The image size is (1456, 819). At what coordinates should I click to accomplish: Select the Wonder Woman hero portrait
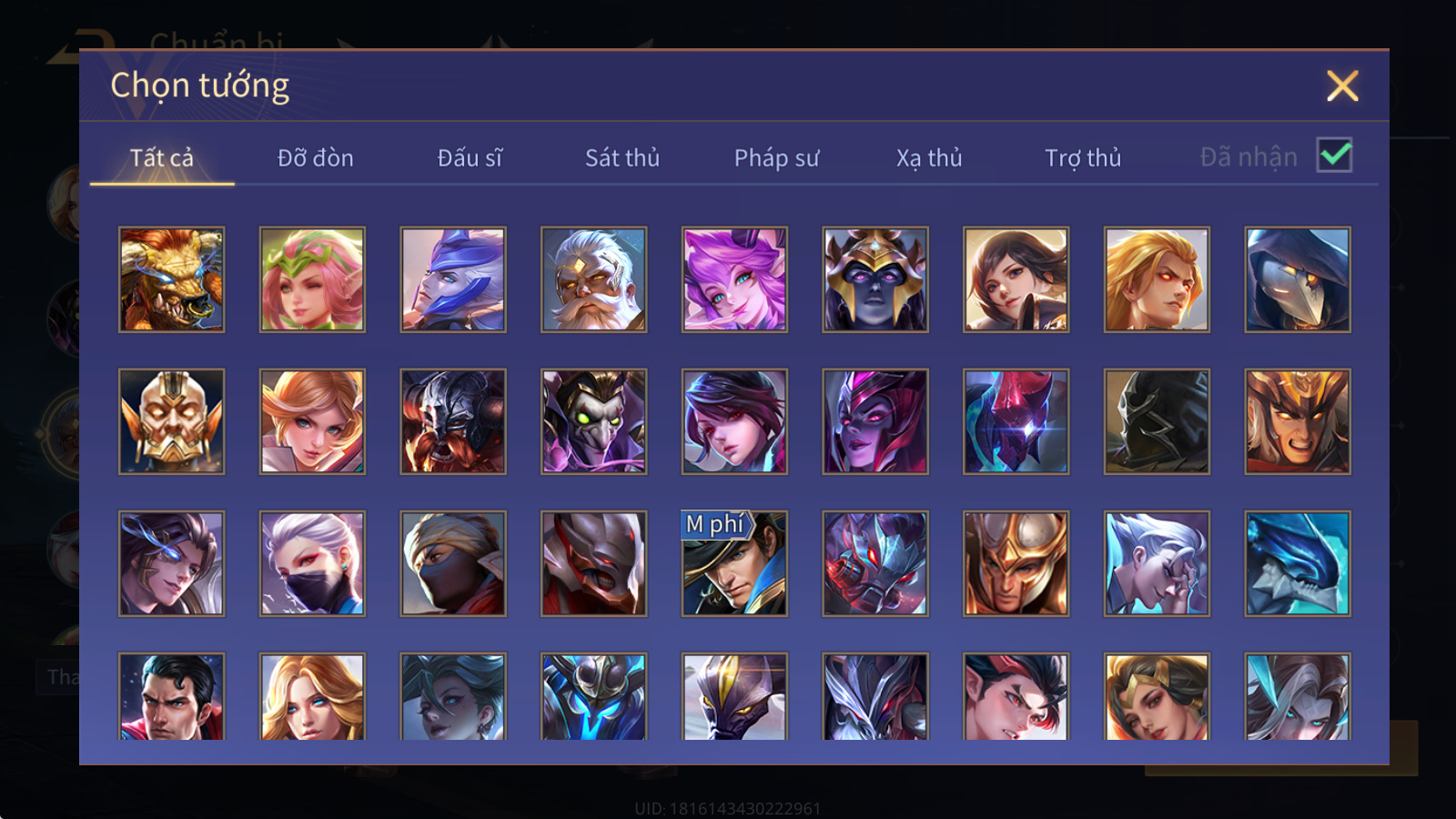(1157, 696)
